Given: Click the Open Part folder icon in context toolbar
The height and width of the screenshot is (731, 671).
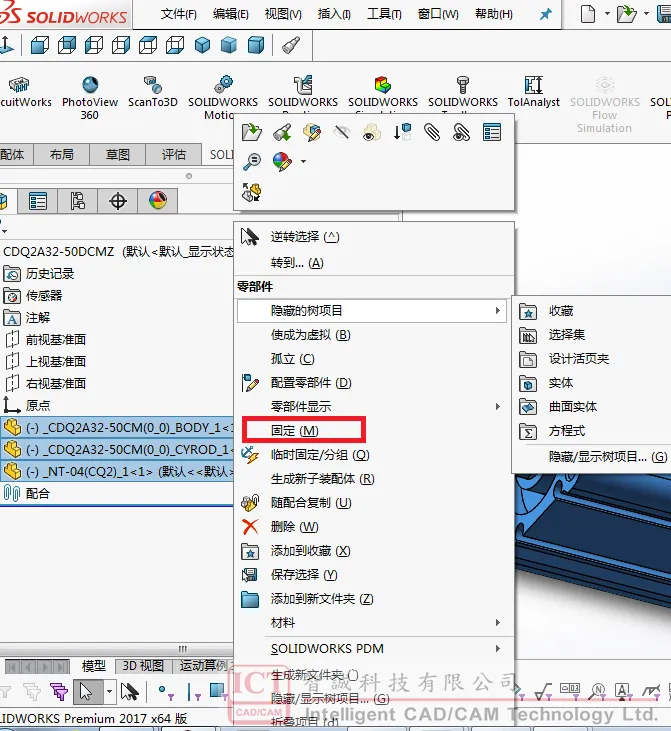Looking at the screenshot, I should (x=252, y=132).
